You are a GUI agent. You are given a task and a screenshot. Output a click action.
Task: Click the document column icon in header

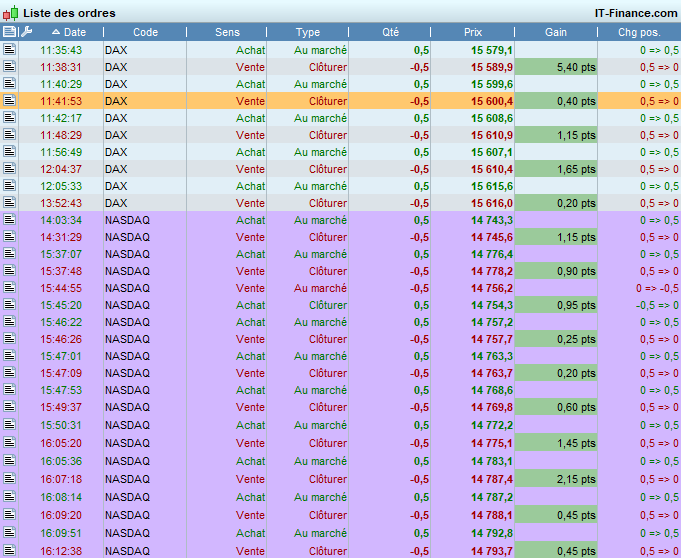coord(9,32)
